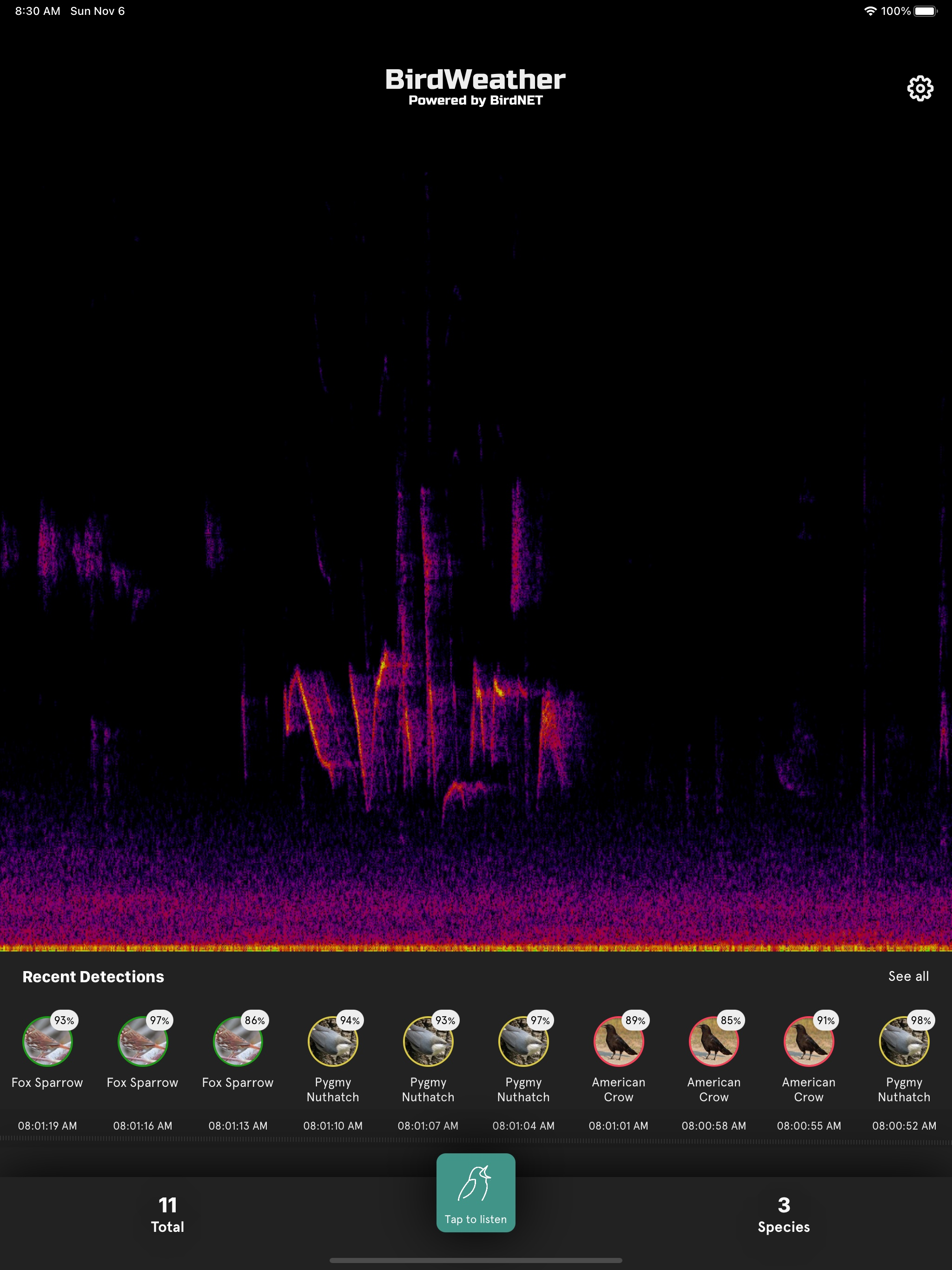Image resolution: width=952 pixels, height=1270 pixels.
Task: Open the Pygmy Nuthatch detection at 08:01:07
Action: pos(428,1041)
